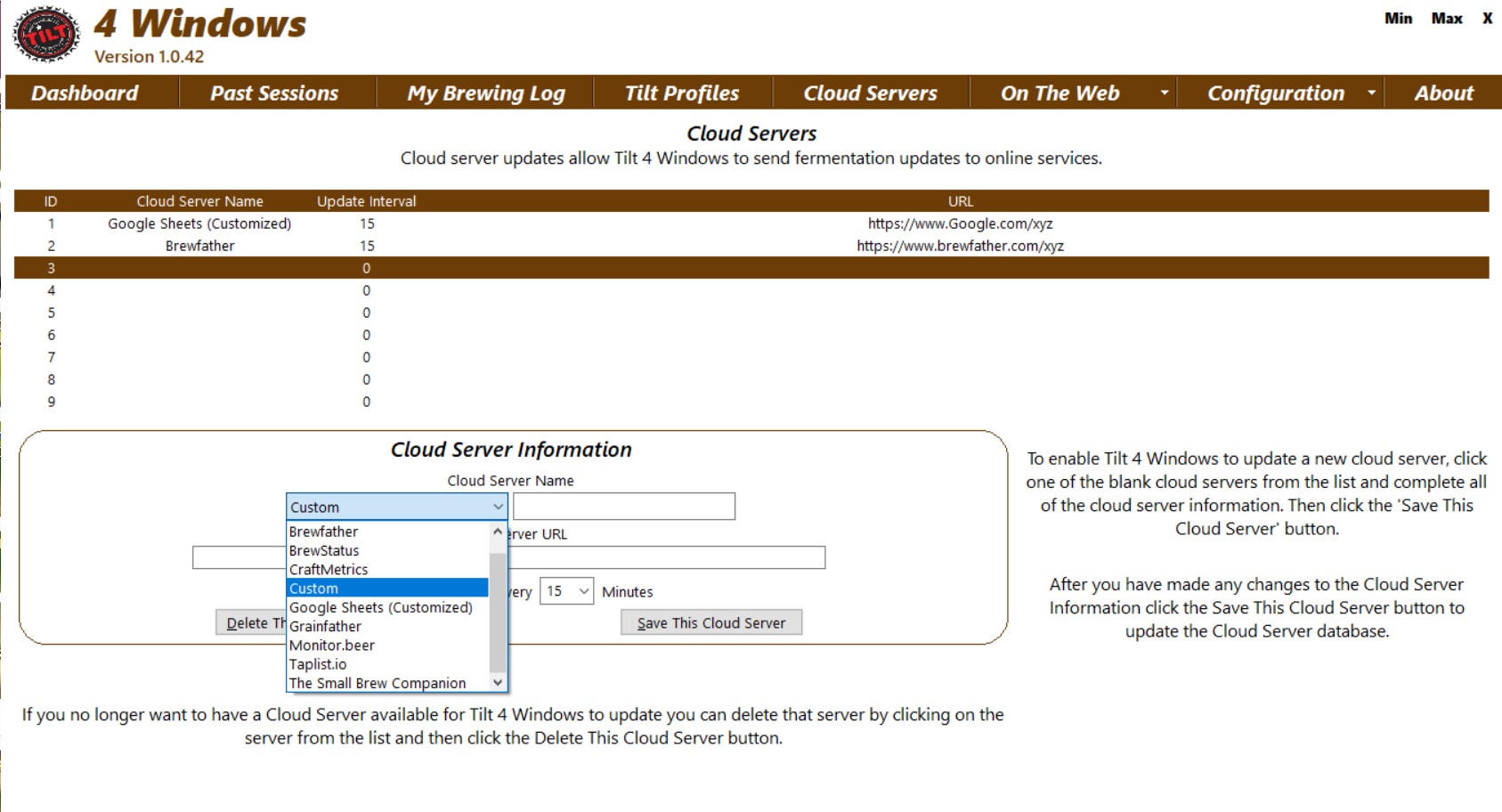Click the Min window button
The image size is (1502, 812).
(x=1398, y=18)
